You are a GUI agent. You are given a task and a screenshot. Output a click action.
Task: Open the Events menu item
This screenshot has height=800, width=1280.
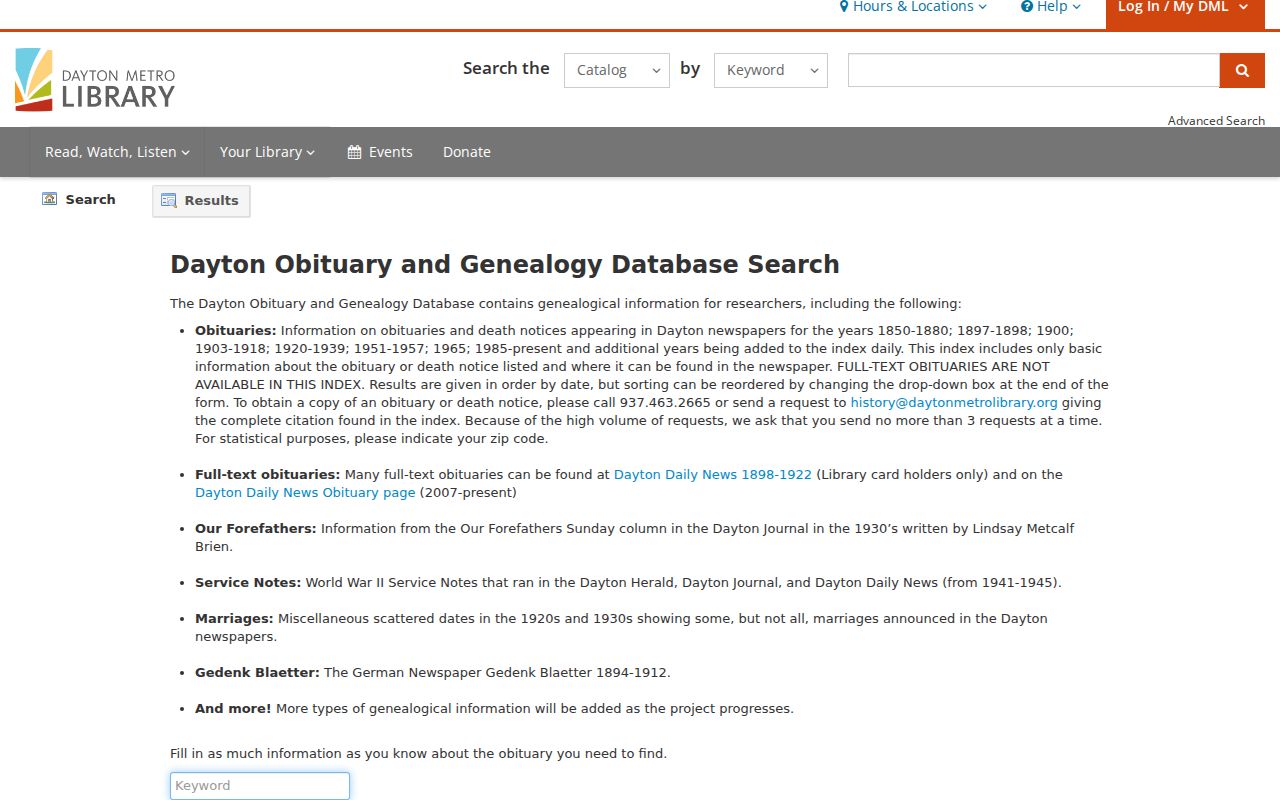coord(380,152)
